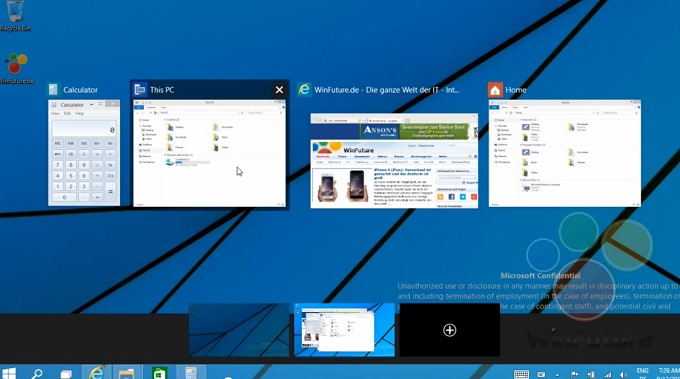Click the "Calculator" title label above its preview
The width and height of the screenshot is (680, 379).
tap(80, 90)
